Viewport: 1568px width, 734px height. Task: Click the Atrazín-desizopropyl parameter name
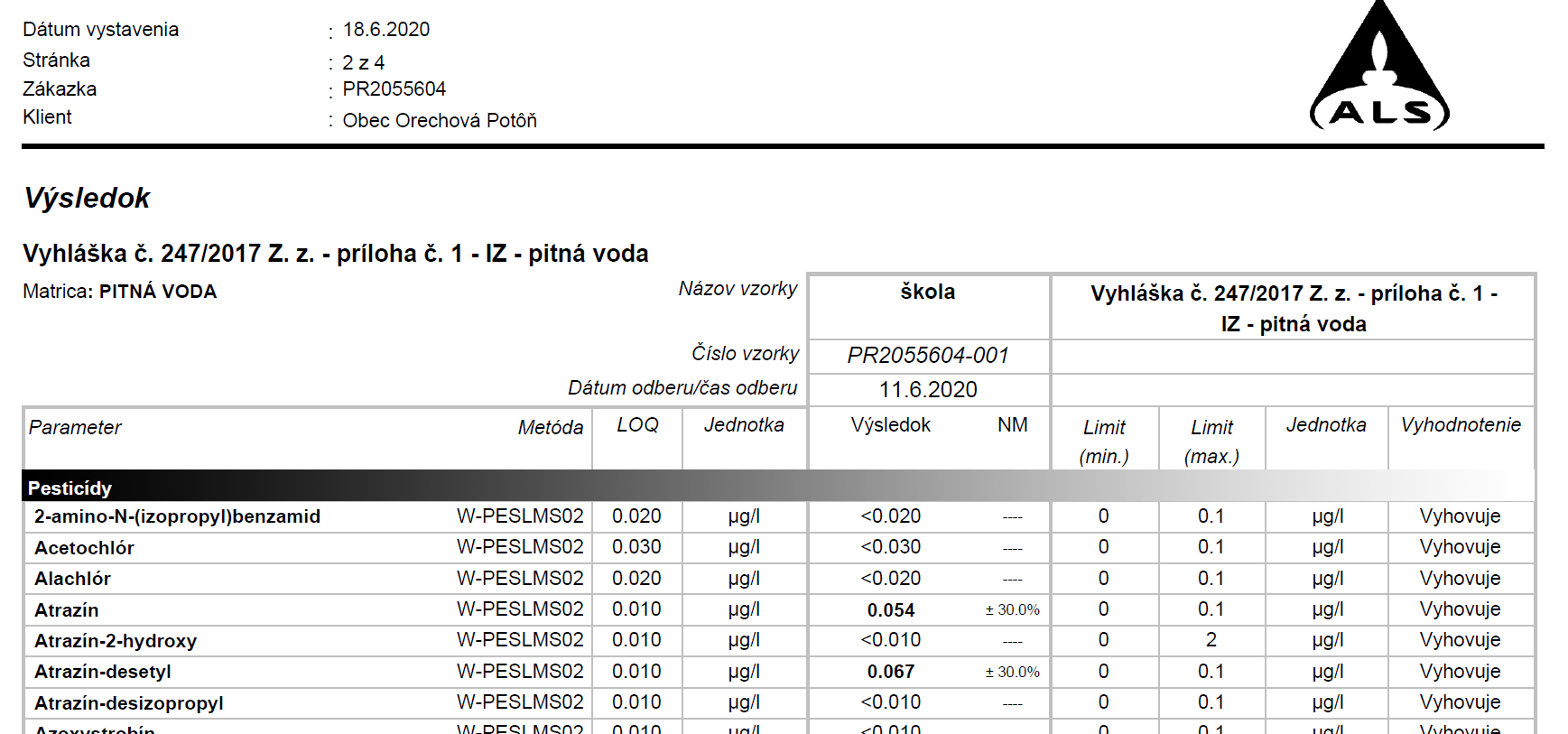click(x=128, y=703)
